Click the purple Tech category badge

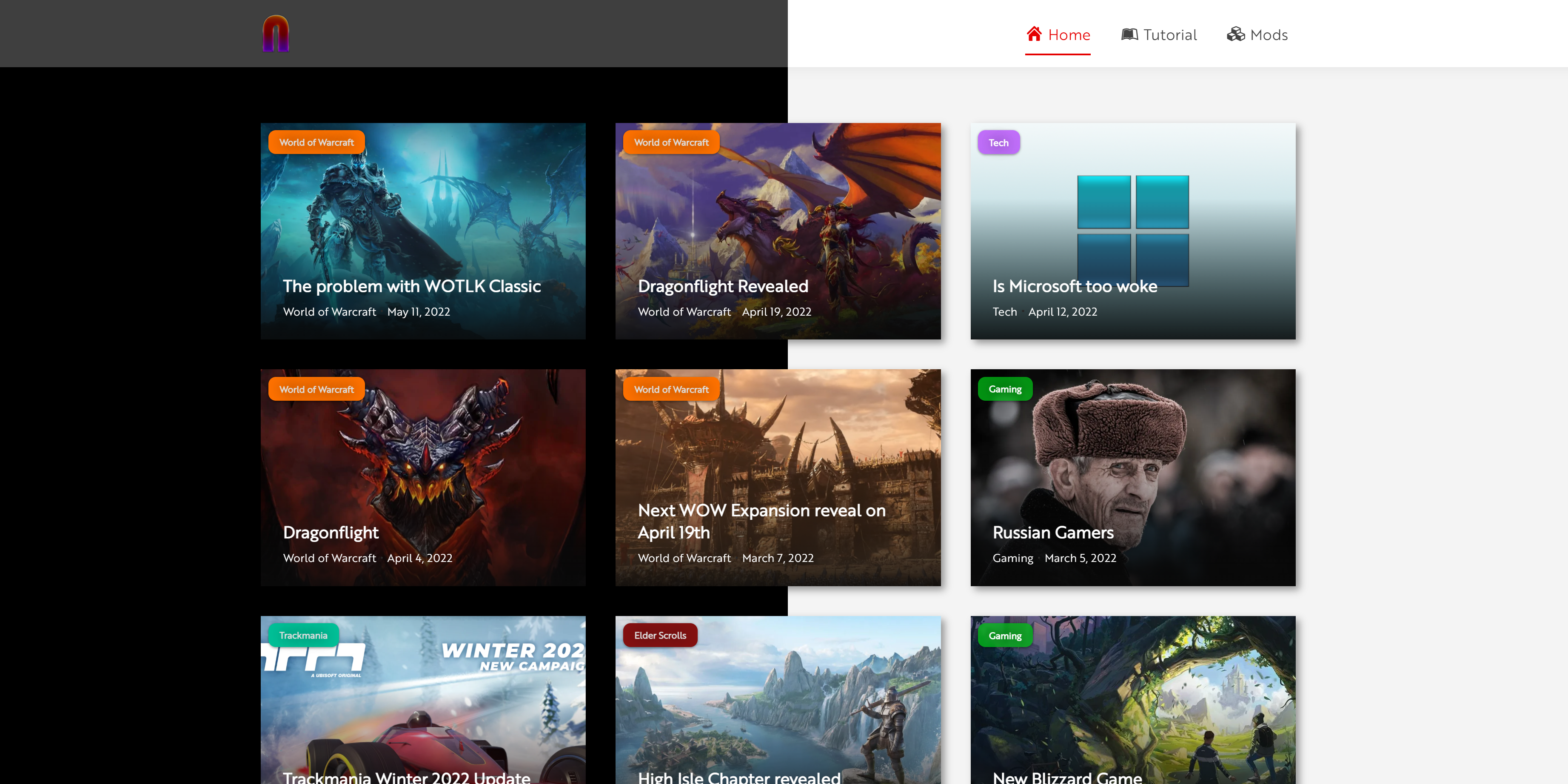click(x=998, y=143)
